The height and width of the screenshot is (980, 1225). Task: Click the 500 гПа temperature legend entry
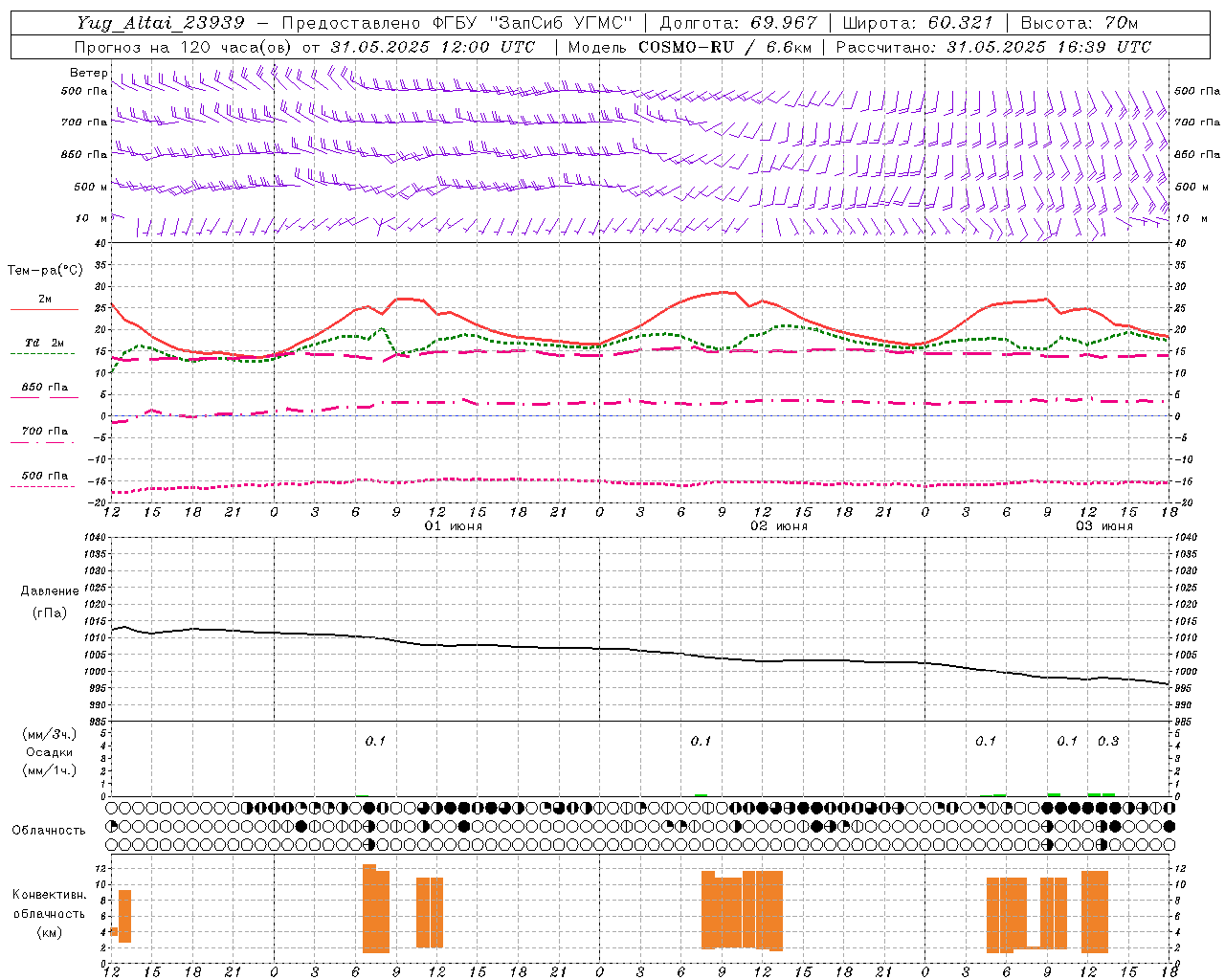point(45,476)
